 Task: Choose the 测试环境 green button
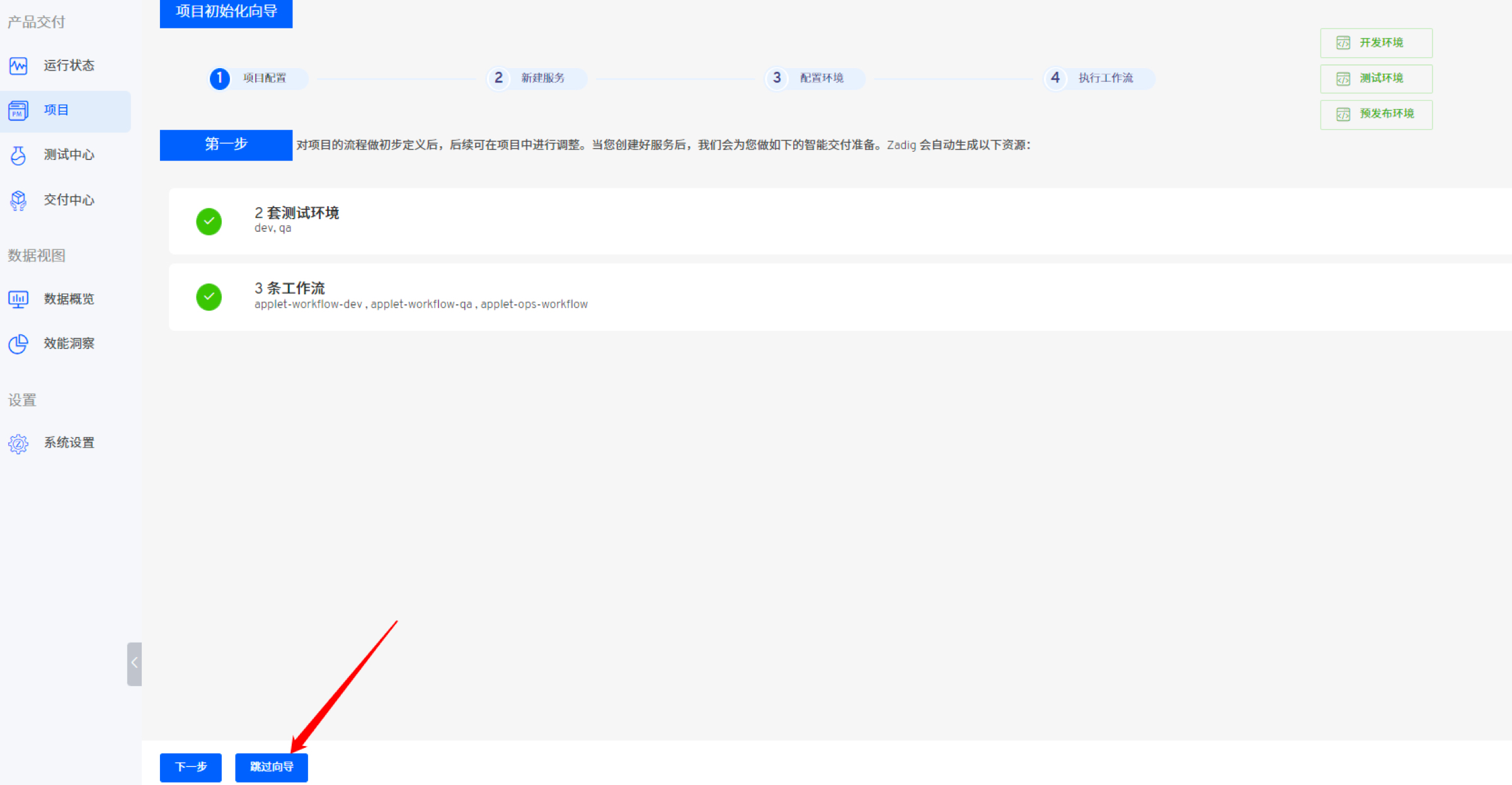1376,79
